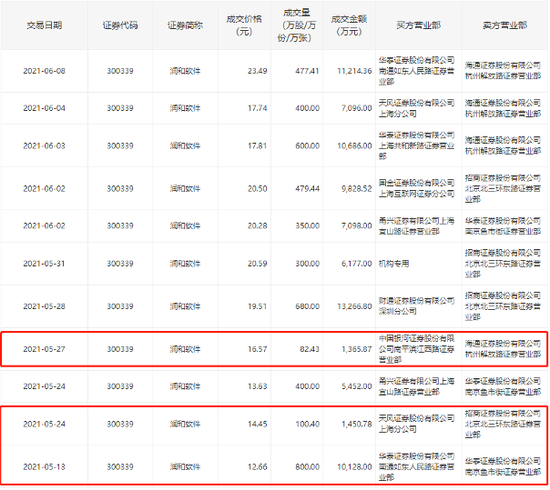550x490 pixels.
Task: Select the date cell 2021-05-13
Action: (44, 467)
